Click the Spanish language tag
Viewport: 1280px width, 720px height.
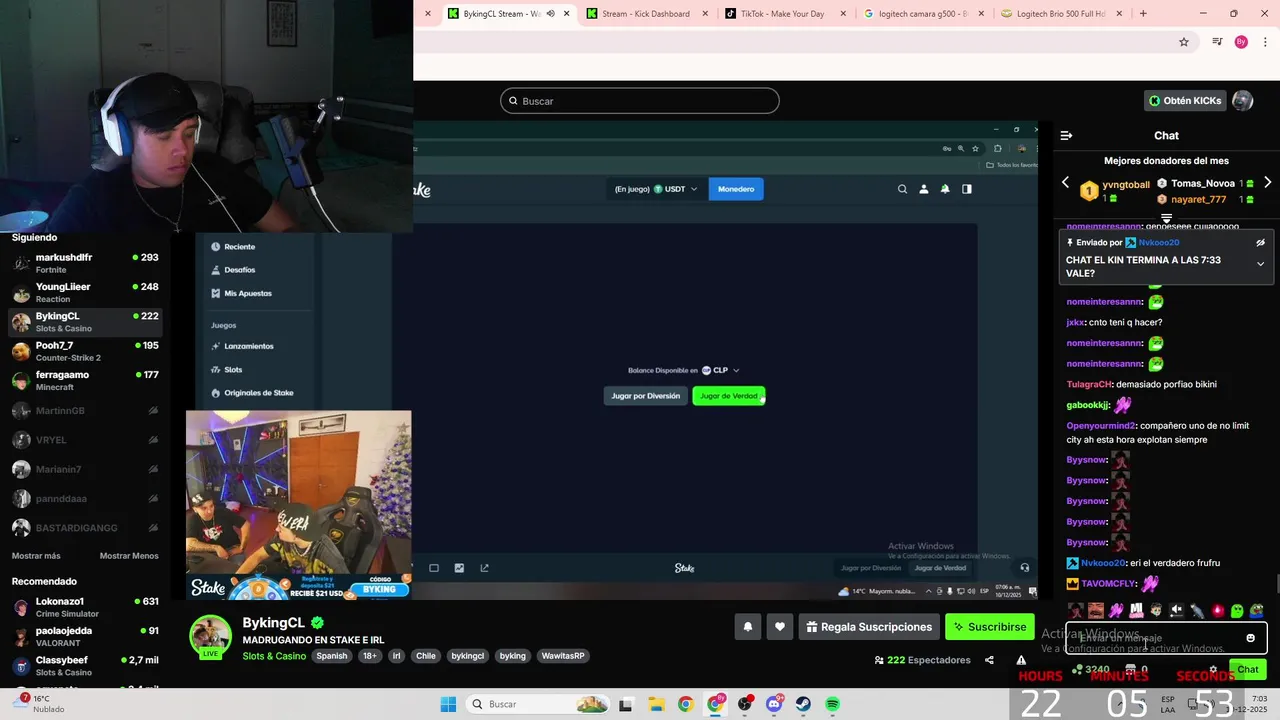pos(332,656)
